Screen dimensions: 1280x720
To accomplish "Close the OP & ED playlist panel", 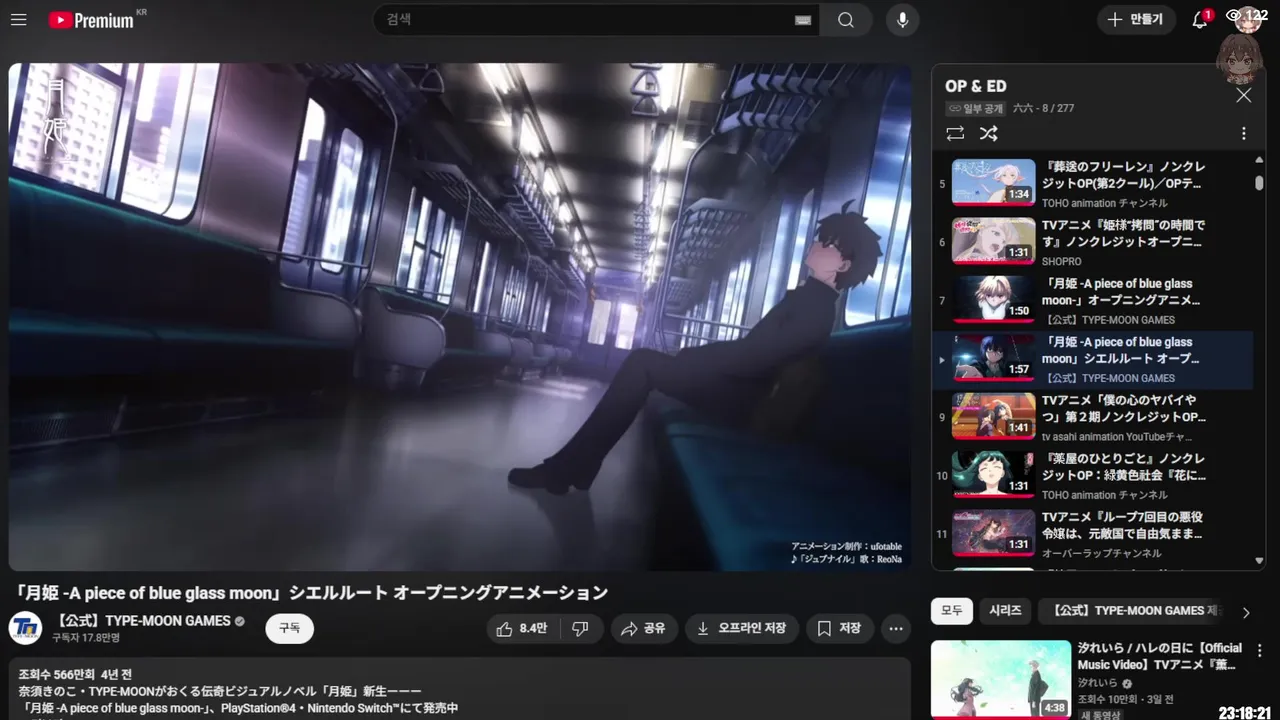I will coord(1243,95).
